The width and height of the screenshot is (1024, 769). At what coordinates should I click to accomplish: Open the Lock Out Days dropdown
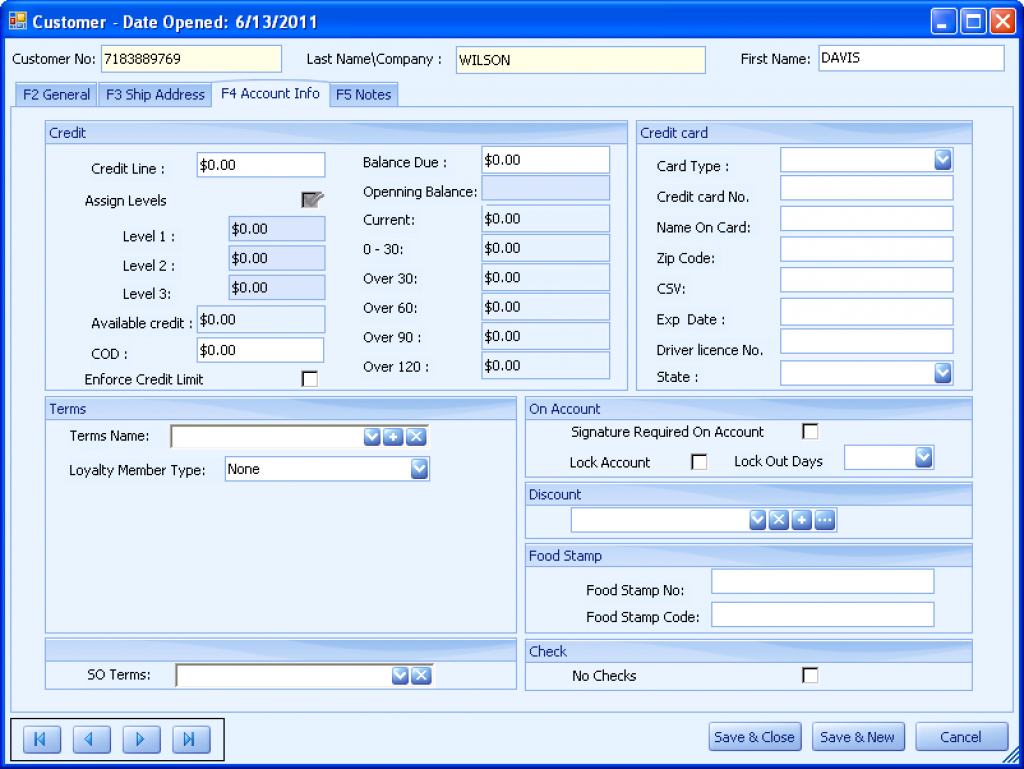click(x=926, y=457)
